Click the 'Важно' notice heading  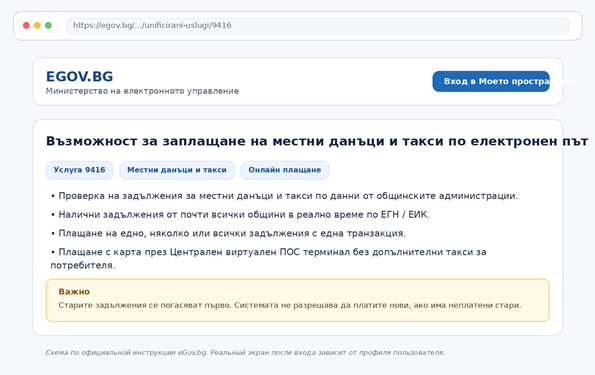[74, 291]
